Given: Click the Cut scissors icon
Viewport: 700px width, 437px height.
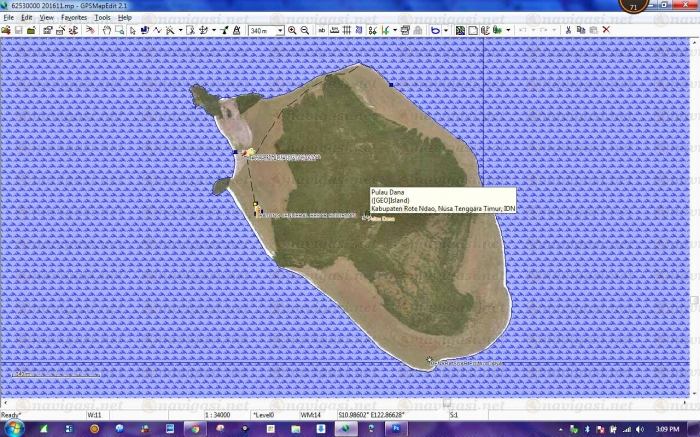Looking at the screenshot, I should [568, 30].
